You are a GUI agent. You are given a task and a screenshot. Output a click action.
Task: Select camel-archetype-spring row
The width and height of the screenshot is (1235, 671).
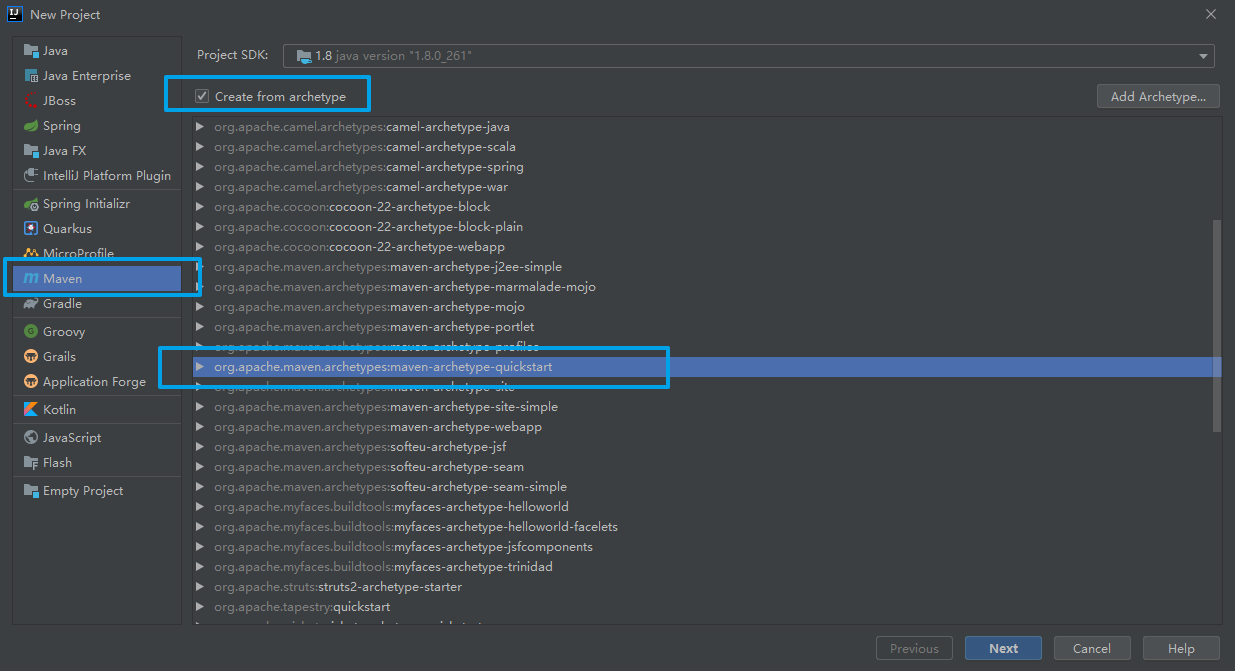coord(708,167)
